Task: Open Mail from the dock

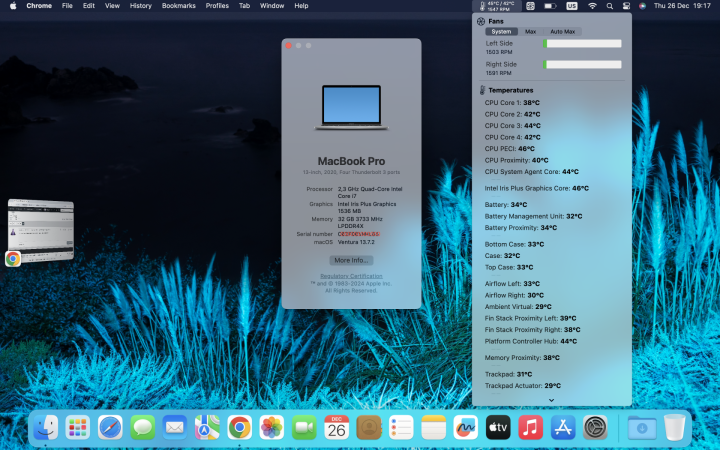Action: (174, 427)
